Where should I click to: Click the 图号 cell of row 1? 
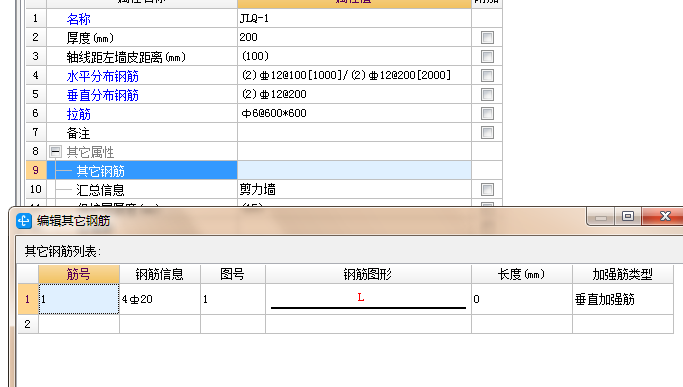tap(233, 299)
